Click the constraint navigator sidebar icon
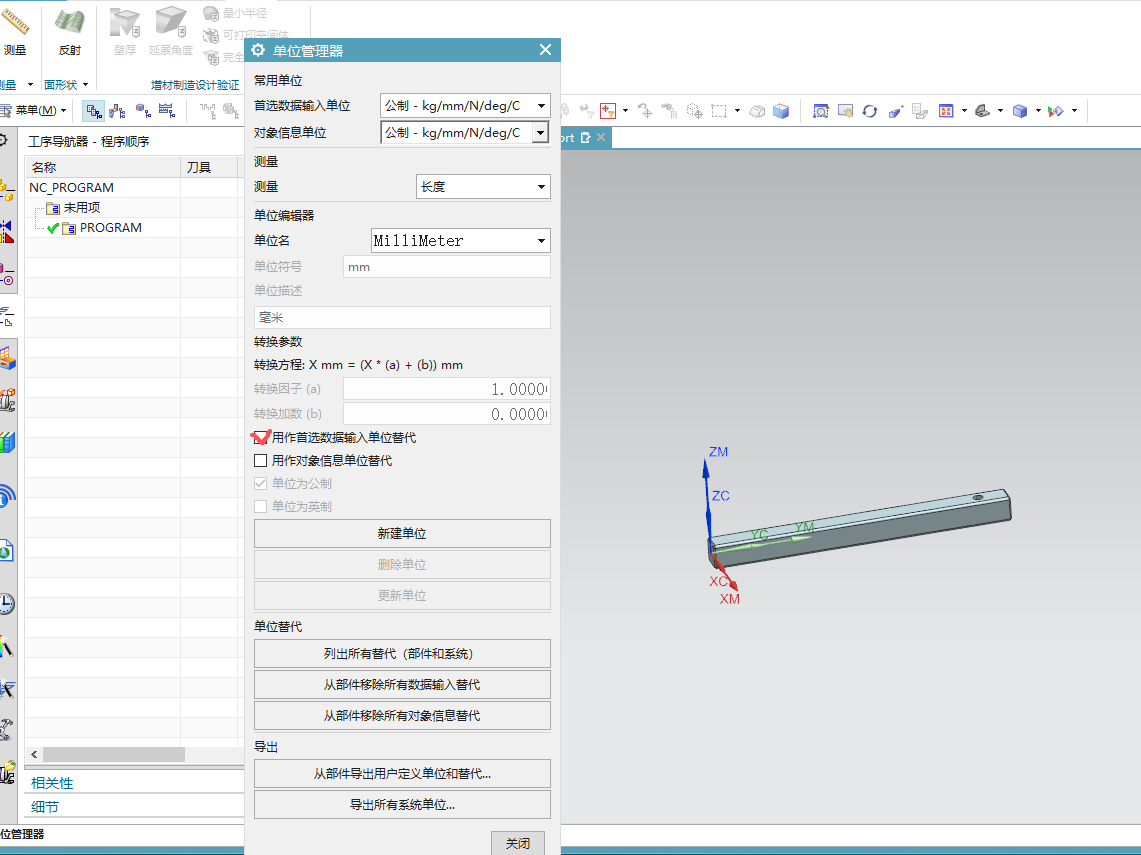This screenshot has height=855, width=1141. point(7,232)
